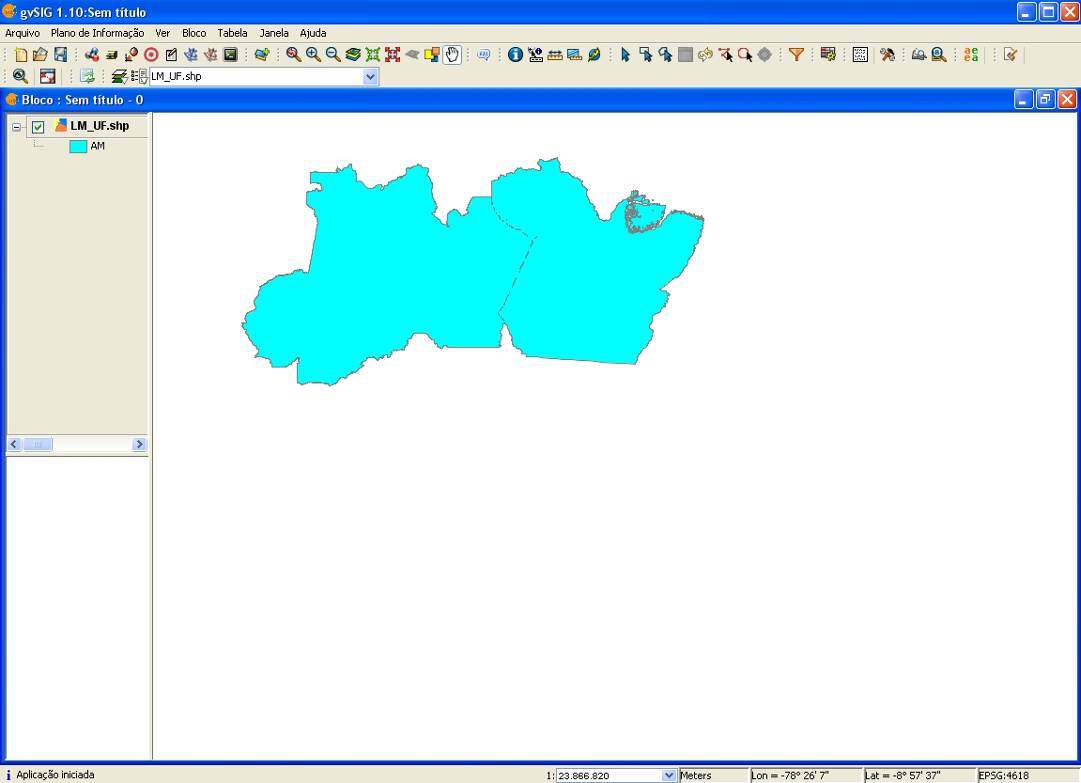The image size is (1081, 783).
Task: Click the green full extent arrows icon
Action: pos(373,54)
